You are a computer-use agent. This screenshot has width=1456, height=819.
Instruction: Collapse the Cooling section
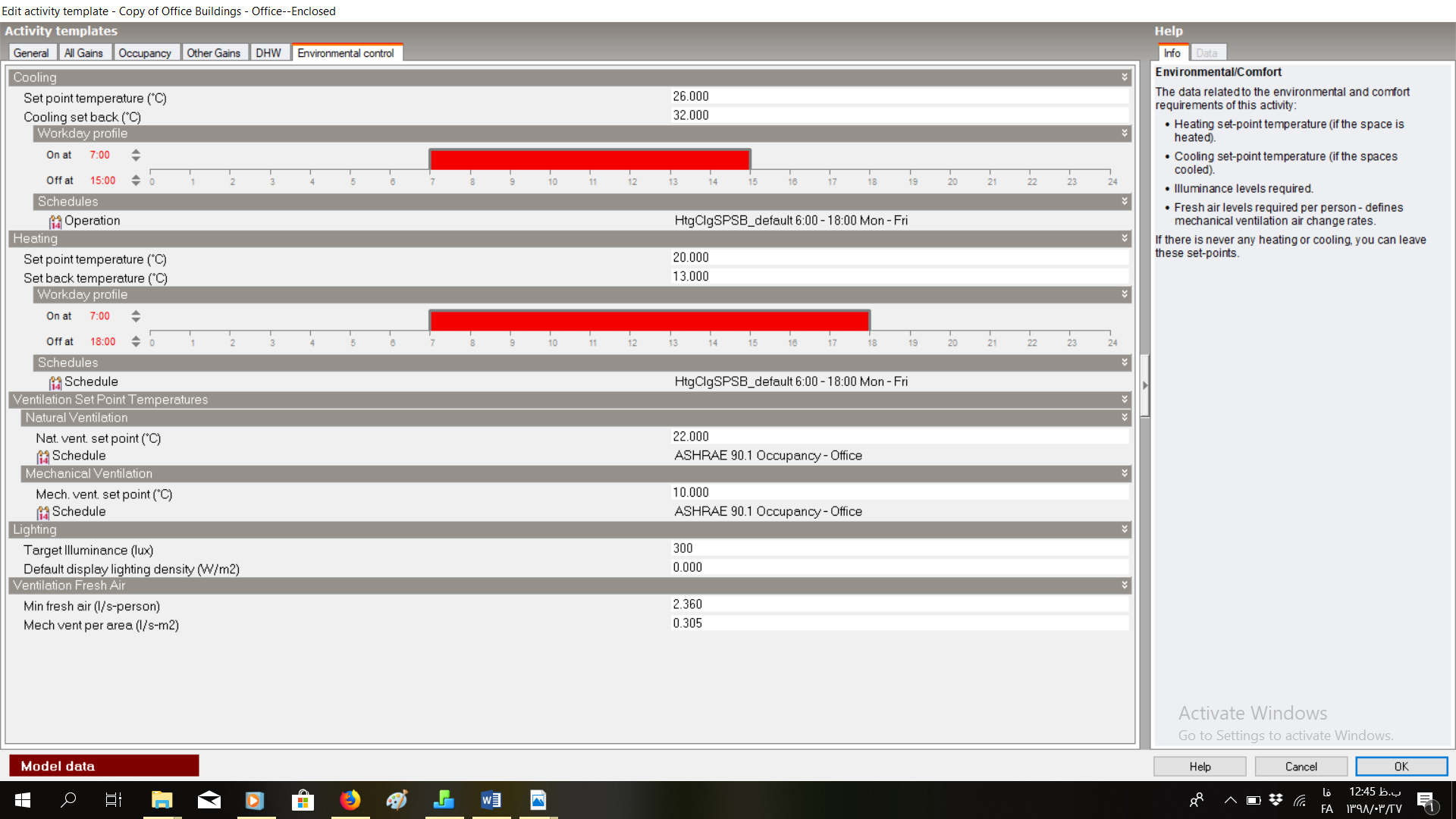point(1125,77)
